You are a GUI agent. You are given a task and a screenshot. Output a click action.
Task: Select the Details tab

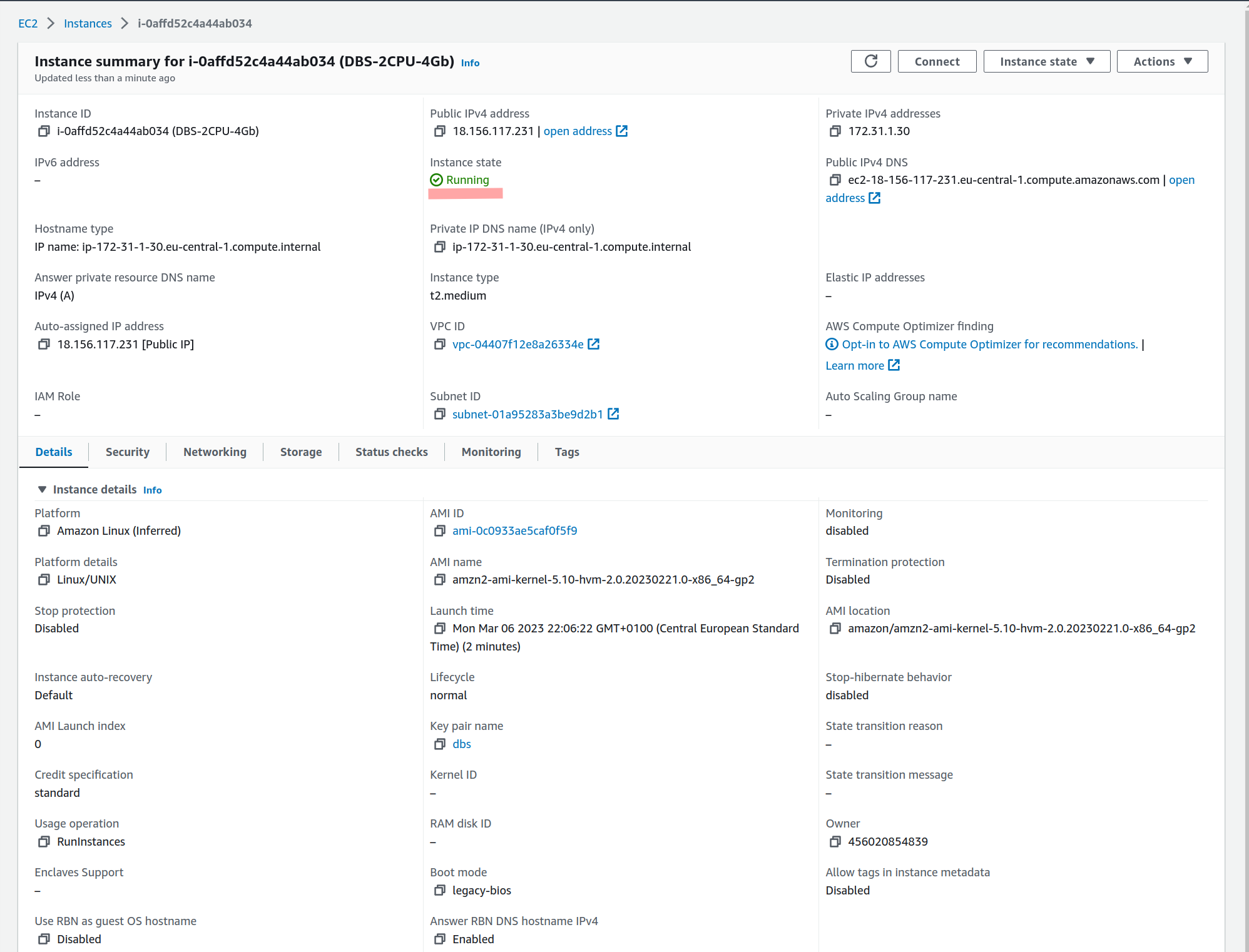(x=54, y=452)
